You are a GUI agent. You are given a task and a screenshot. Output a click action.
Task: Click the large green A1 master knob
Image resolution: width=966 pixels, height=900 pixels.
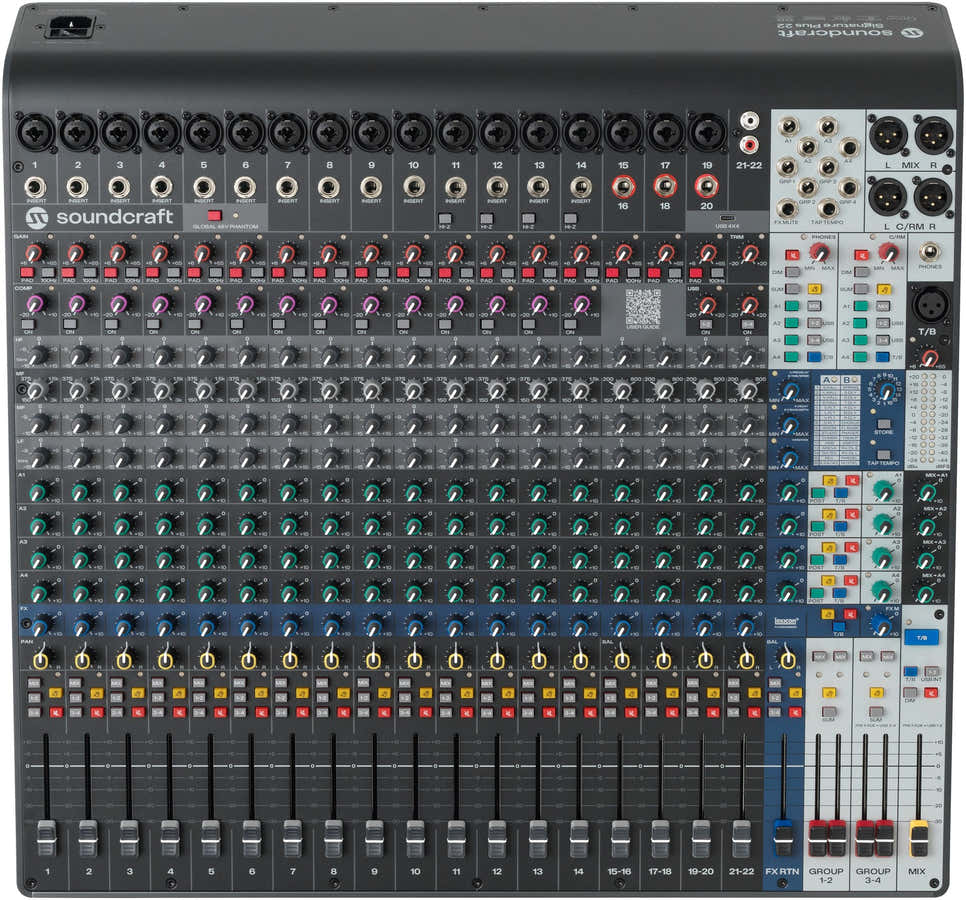(883, 490)
